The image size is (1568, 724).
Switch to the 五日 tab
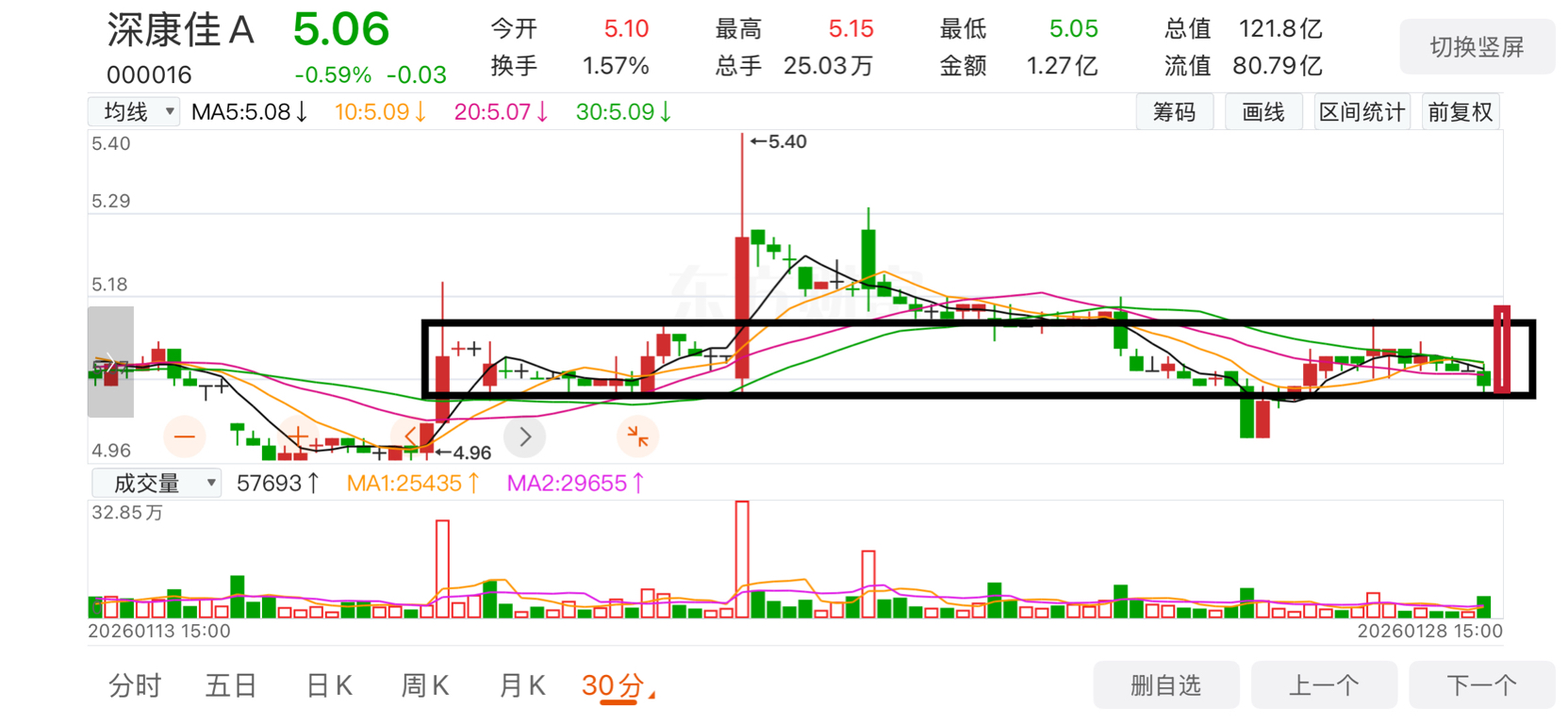(231, 685)
